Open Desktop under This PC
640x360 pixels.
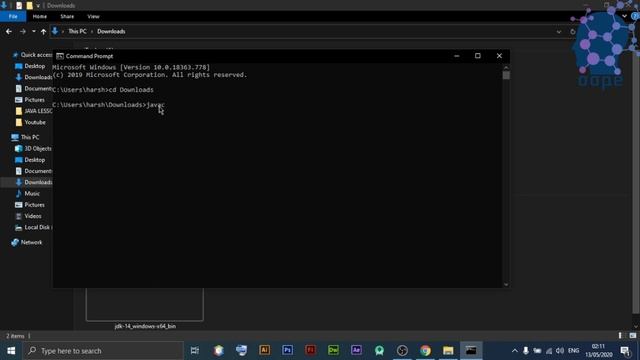30,160
